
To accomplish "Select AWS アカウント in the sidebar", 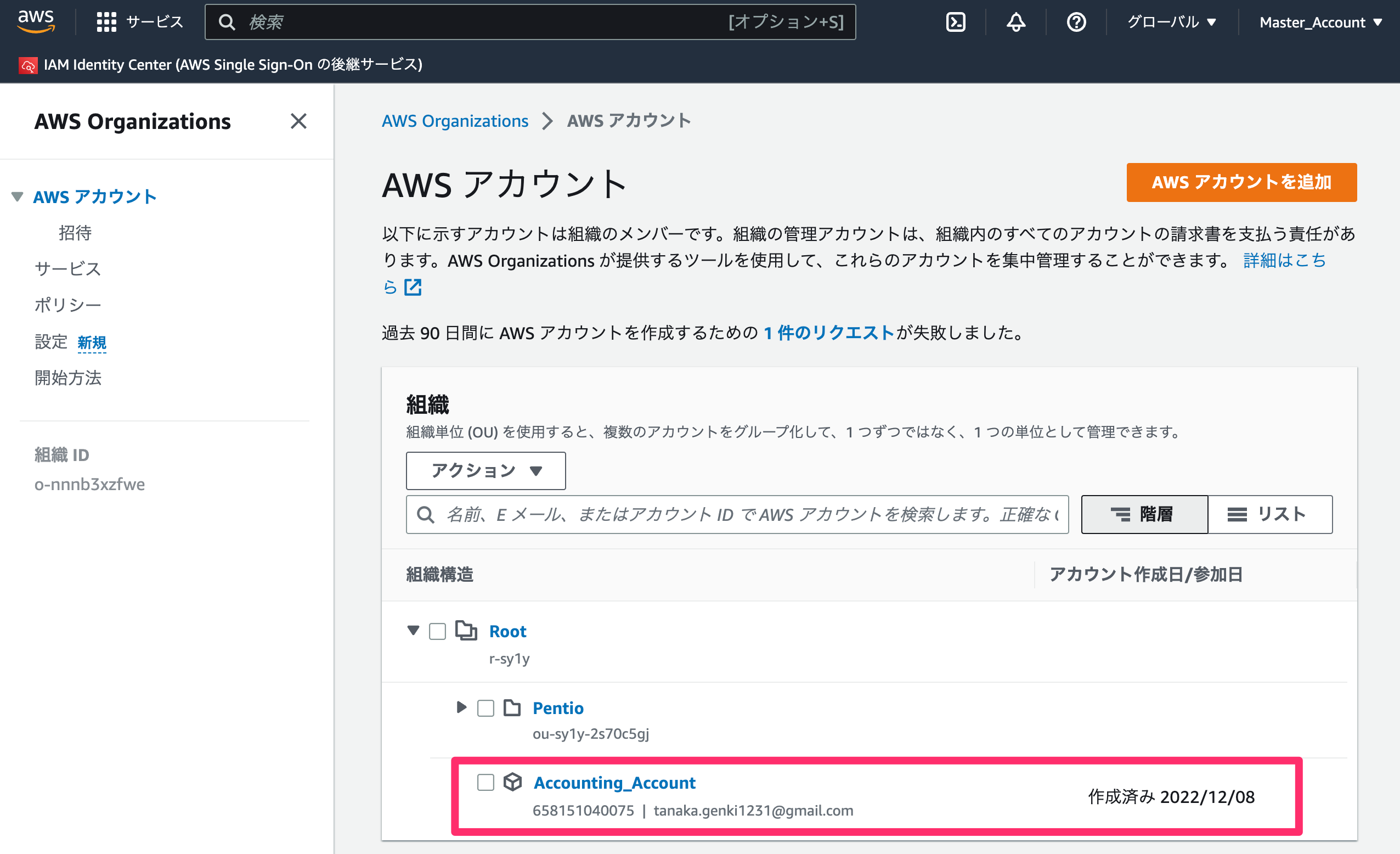I will 94,196.
